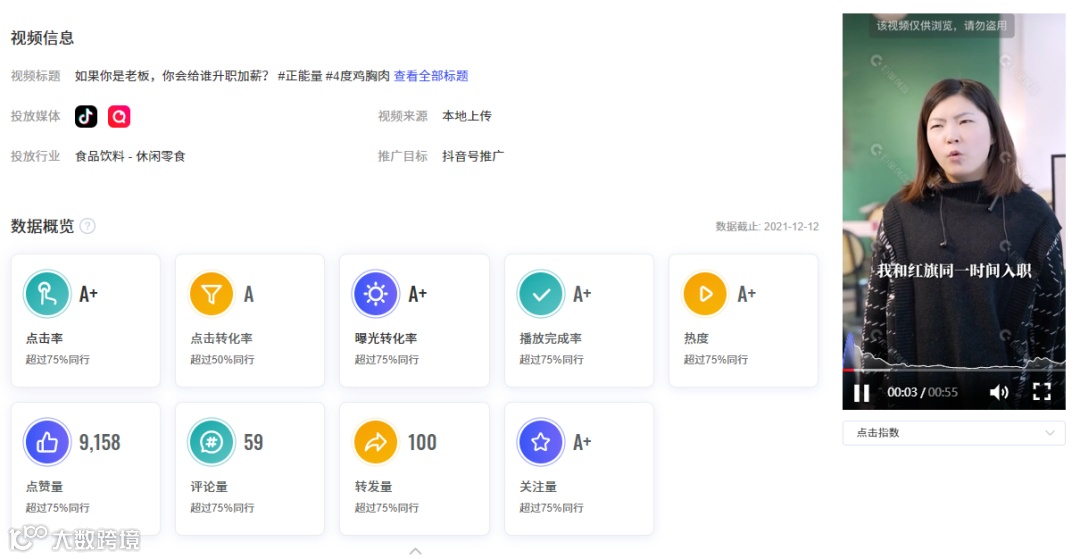Click the 播放完成率 label
Screen dimensions: 1080x559
(x=550, y=339)
